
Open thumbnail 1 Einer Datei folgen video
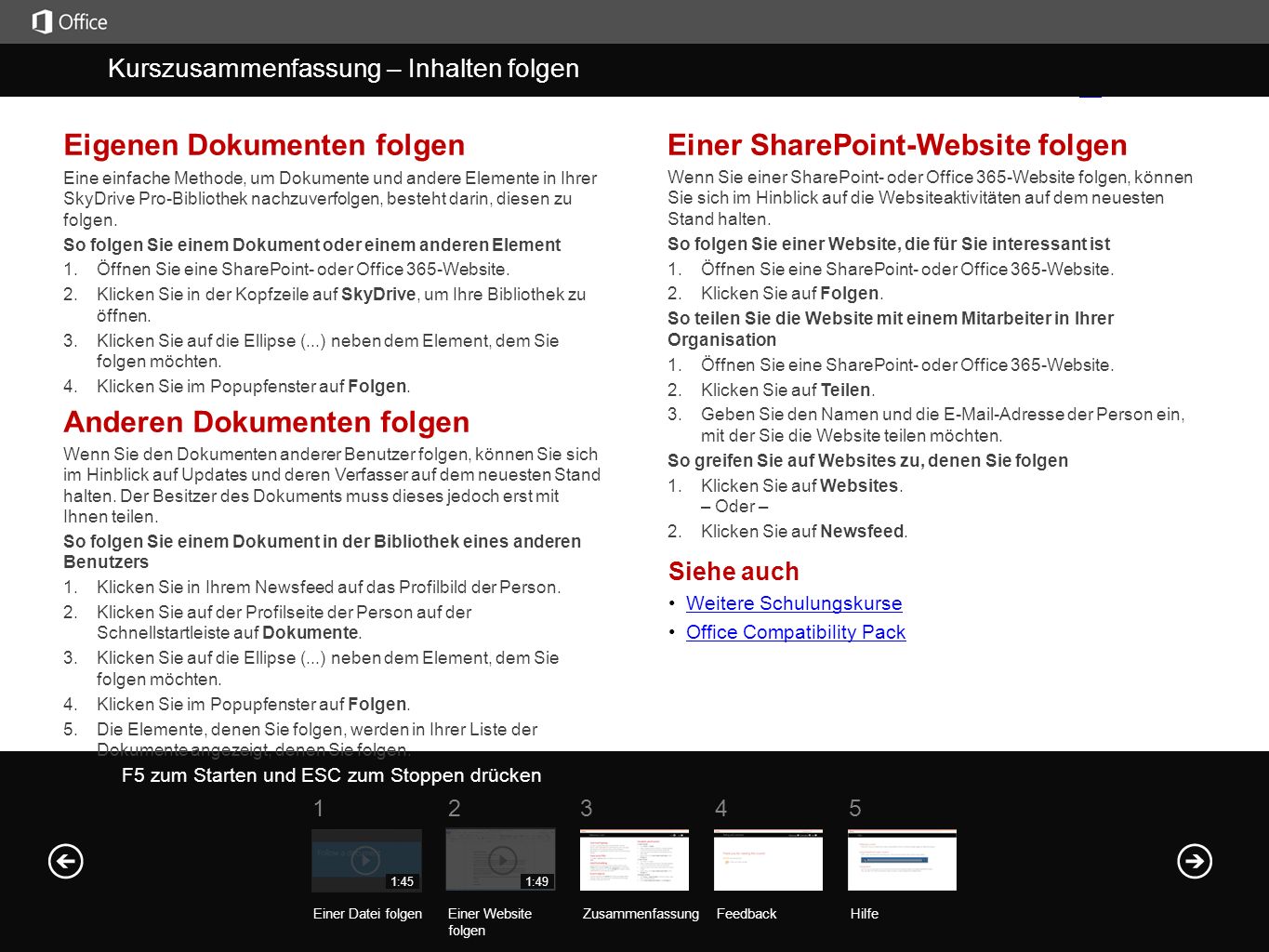pyautogui.click(x=366, y=860)
